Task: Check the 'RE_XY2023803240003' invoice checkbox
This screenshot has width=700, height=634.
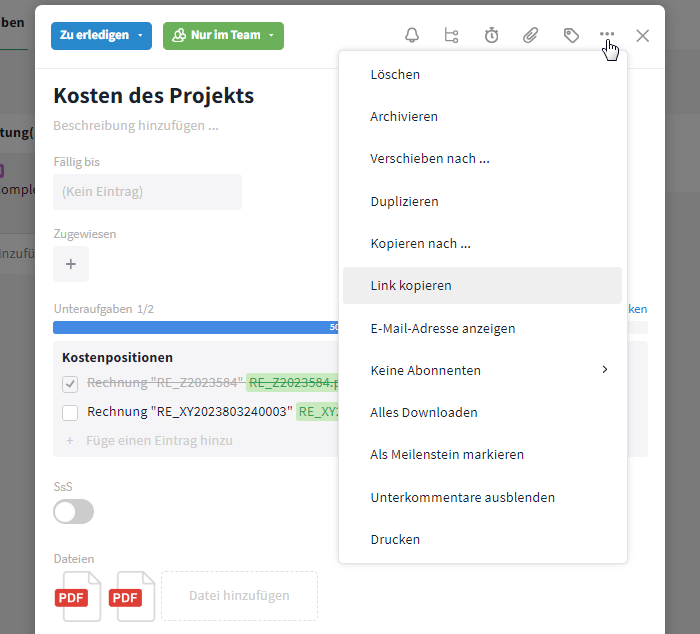Action: coord(70,413)
